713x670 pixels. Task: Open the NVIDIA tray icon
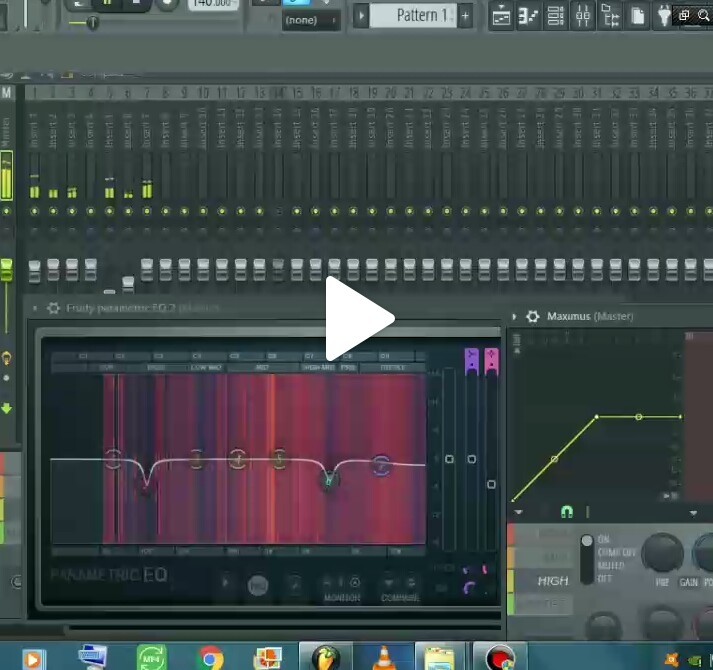click(x=694, y=660)
